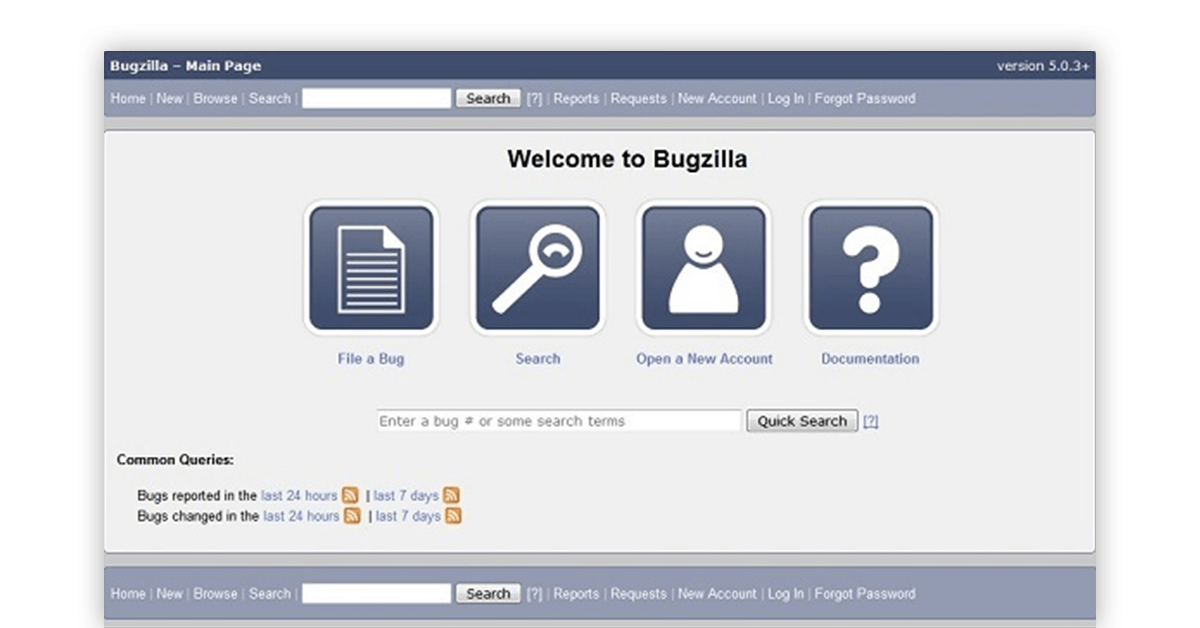Viewport: 1200px width, 628px height.
Task: Open the Search link in the bottom navigation bar
Action: [x=270, y=593]
